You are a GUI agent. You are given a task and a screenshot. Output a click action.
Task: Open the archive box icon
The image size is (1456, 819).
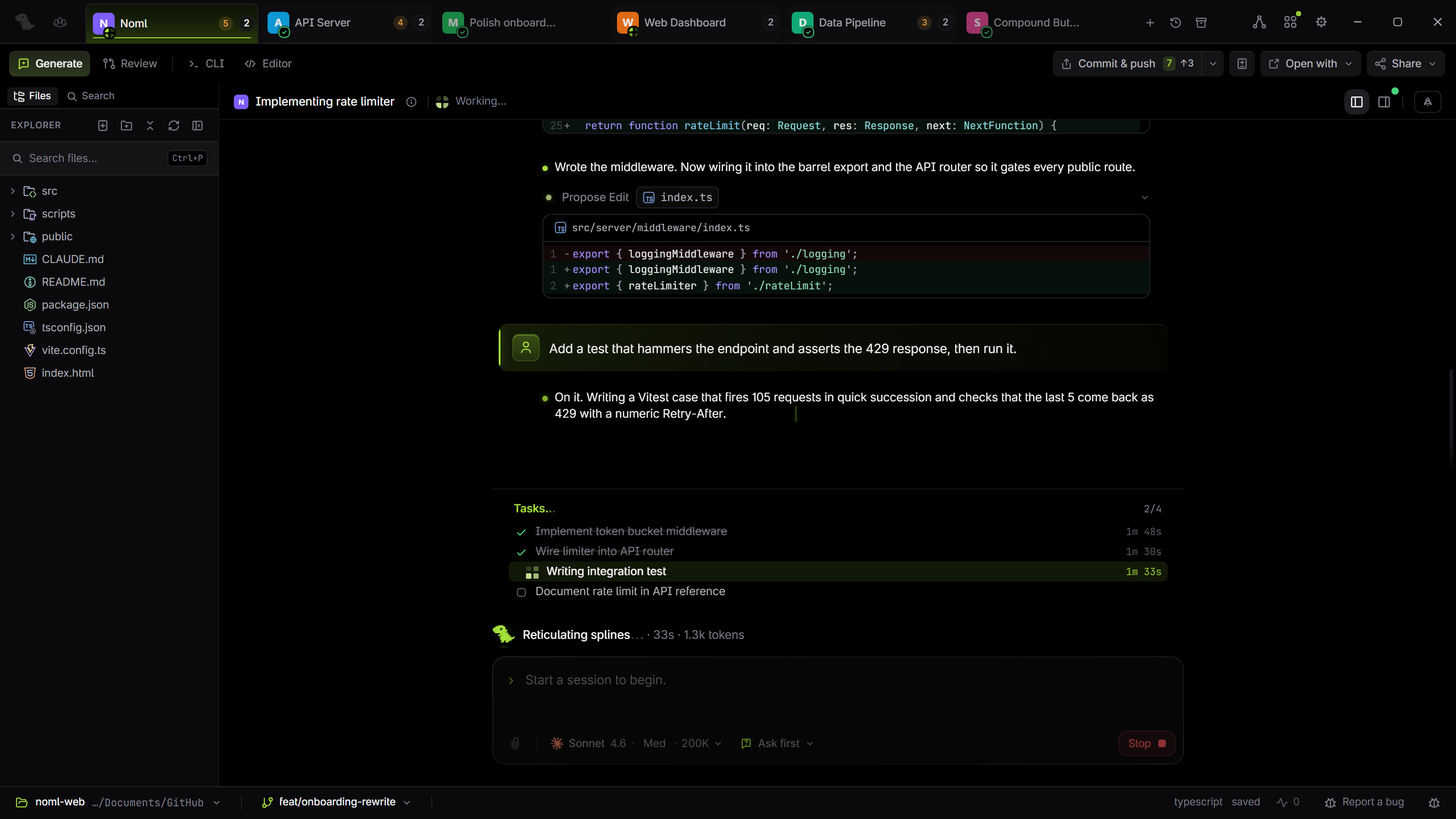(x=1201, y=23)
